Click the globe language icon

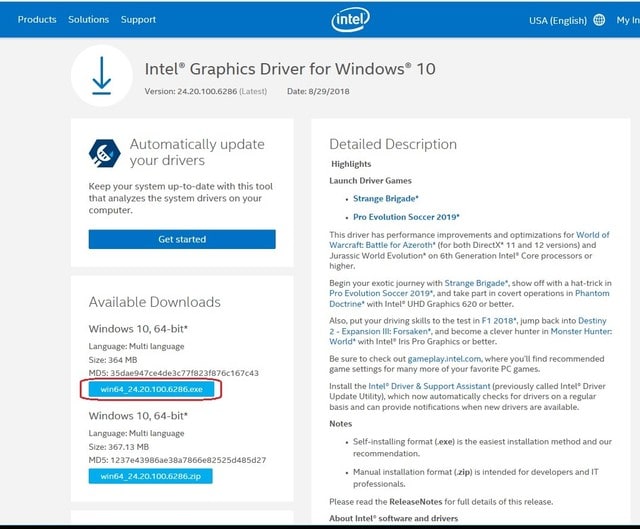[x=599, y=20]
